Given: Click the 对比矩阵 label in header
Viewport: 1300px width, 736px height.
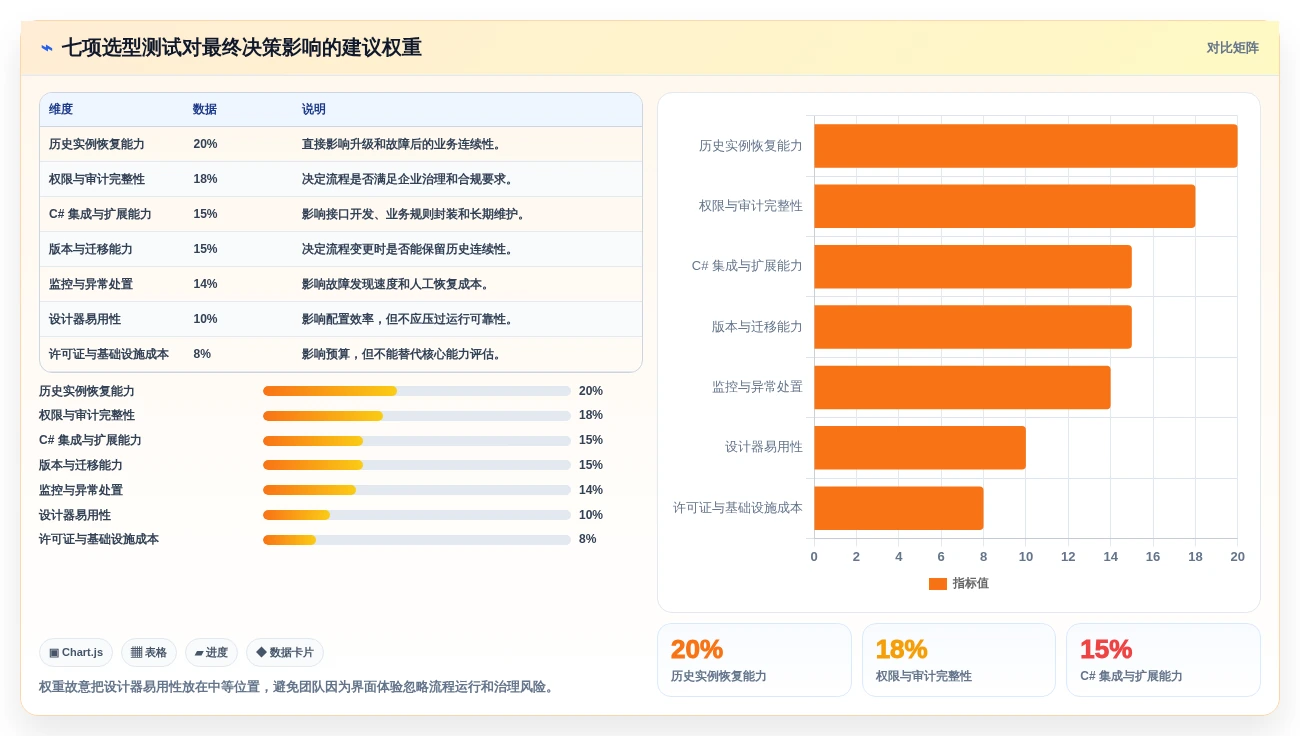Looking at the screenshot, I should (1232, 48).
